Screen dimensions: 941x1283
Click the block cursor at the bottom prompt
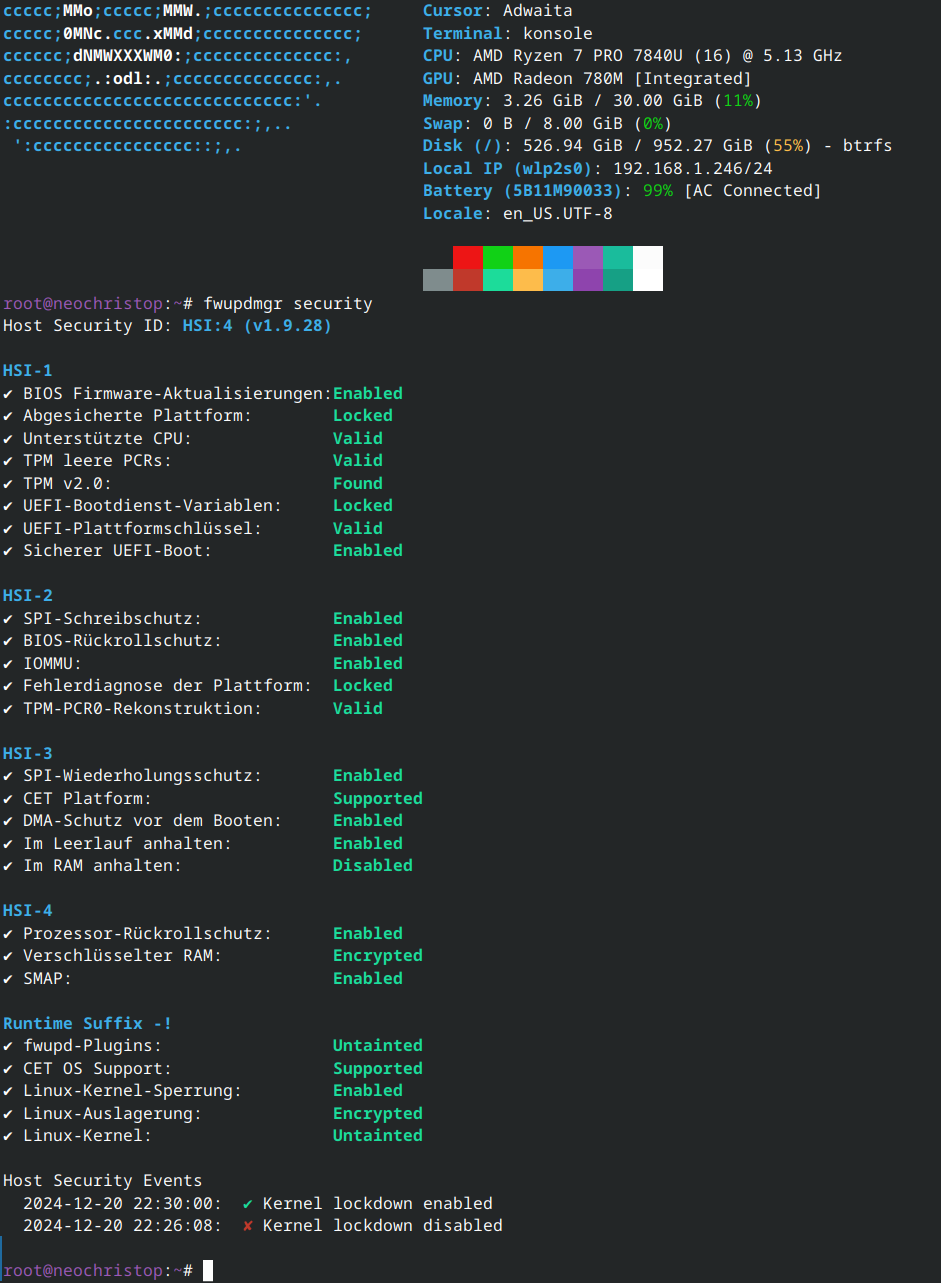[208, 1270]
